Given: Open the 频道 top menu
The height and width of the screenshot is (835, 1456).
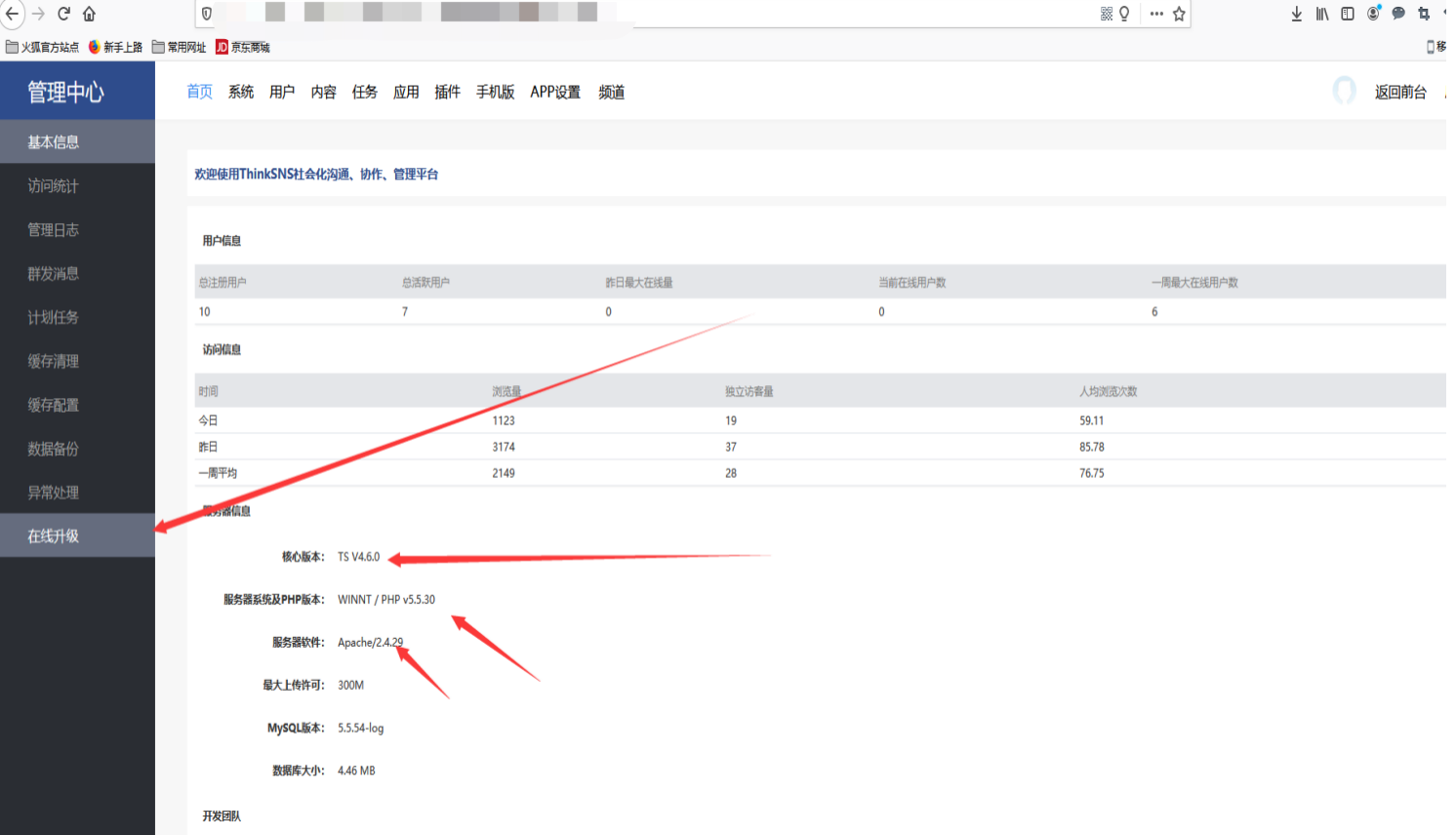Looking at the screenshot, I should coord(612,92).
